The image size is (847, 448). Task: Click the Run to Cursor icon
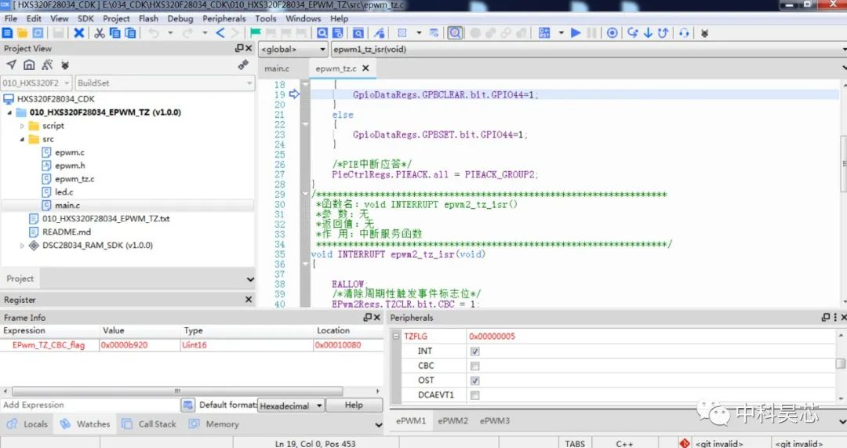684,33
